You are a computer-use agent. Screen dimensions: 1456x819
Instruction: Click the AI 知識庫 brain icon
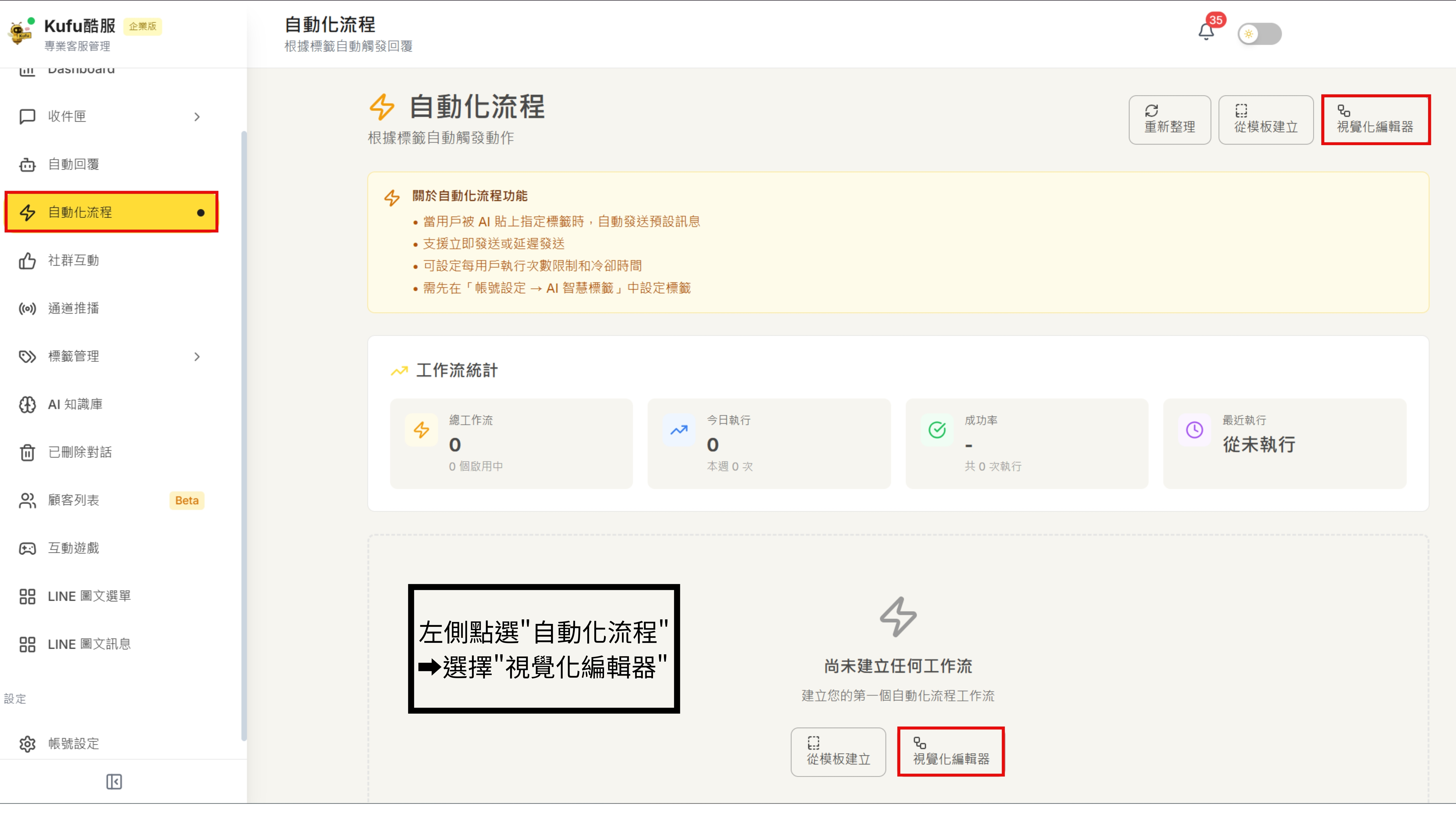coord(27,405)
